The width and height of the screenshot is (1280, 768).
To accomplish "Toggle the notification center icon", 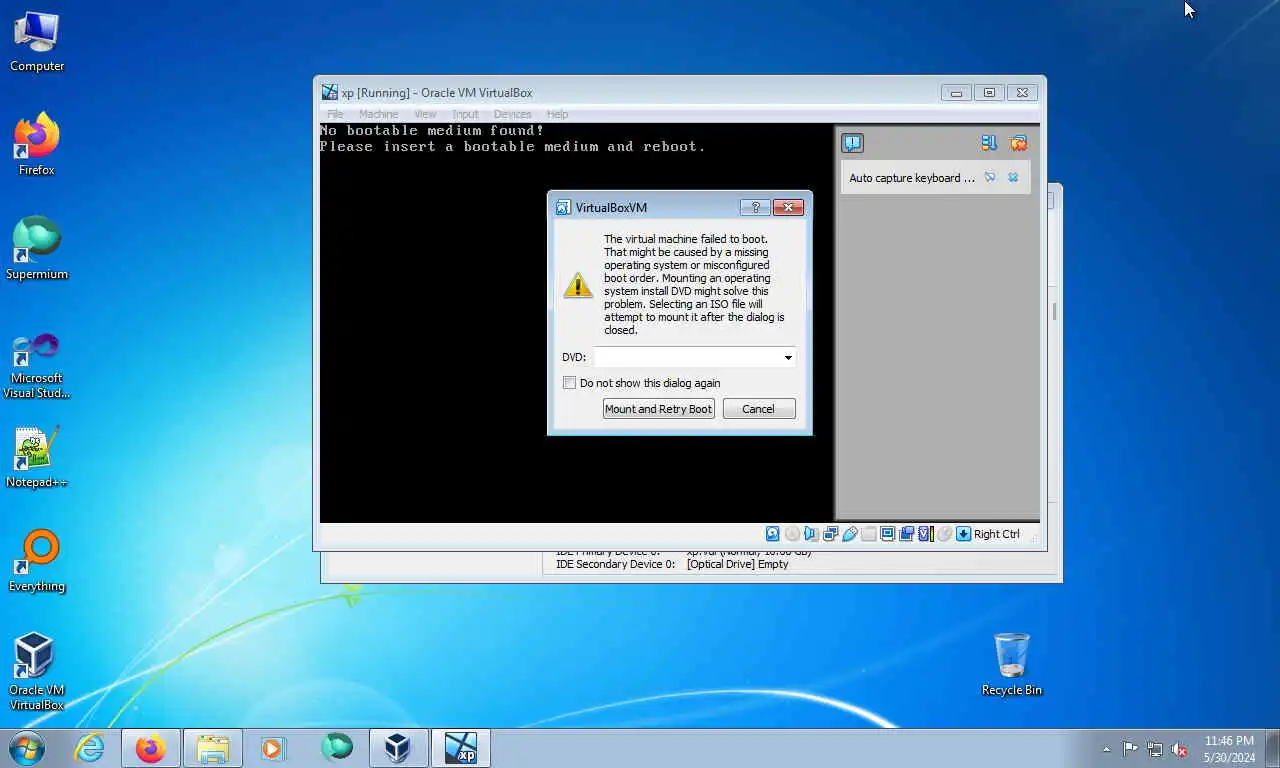I will pos(852,143).
